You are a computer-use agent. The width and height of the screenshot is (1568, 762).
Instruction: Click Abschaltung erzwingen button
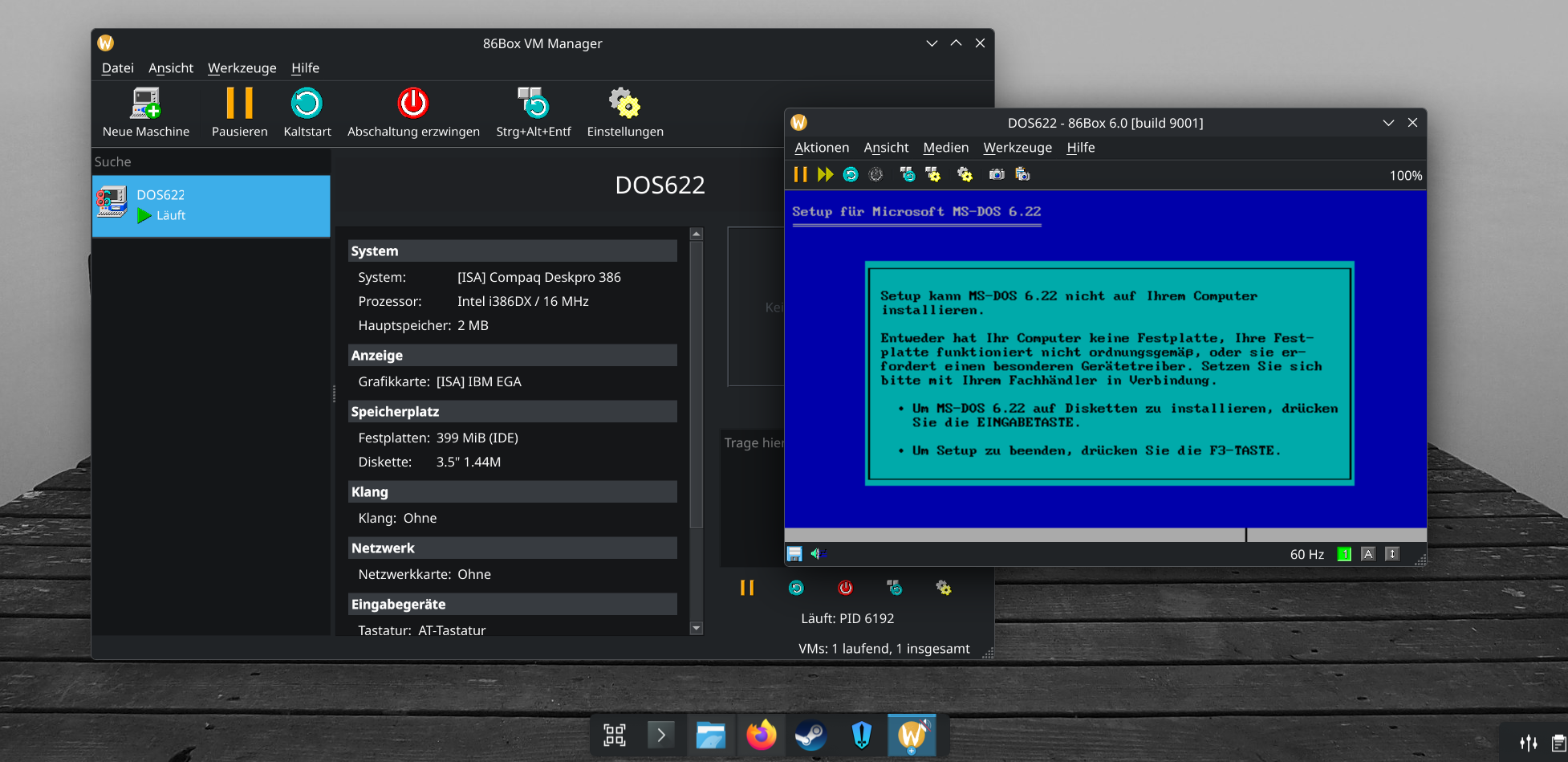[413, 112]
